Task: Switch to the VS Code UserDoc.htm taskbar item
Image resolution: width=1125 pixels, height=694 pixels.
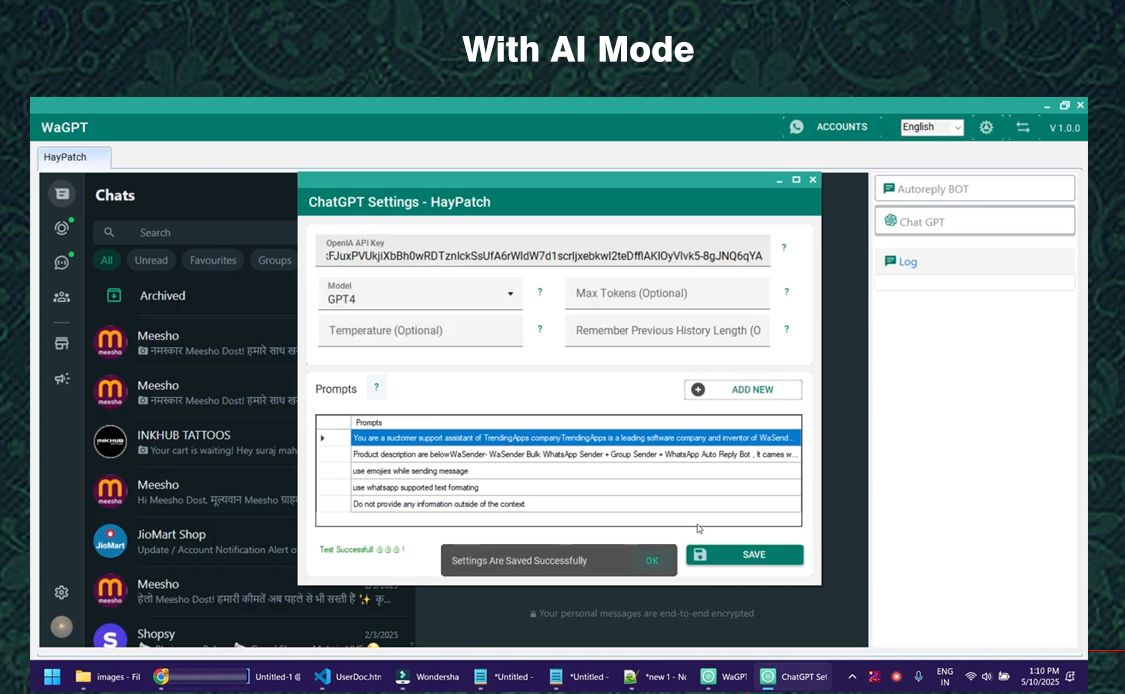Action: tap(349, 677)
